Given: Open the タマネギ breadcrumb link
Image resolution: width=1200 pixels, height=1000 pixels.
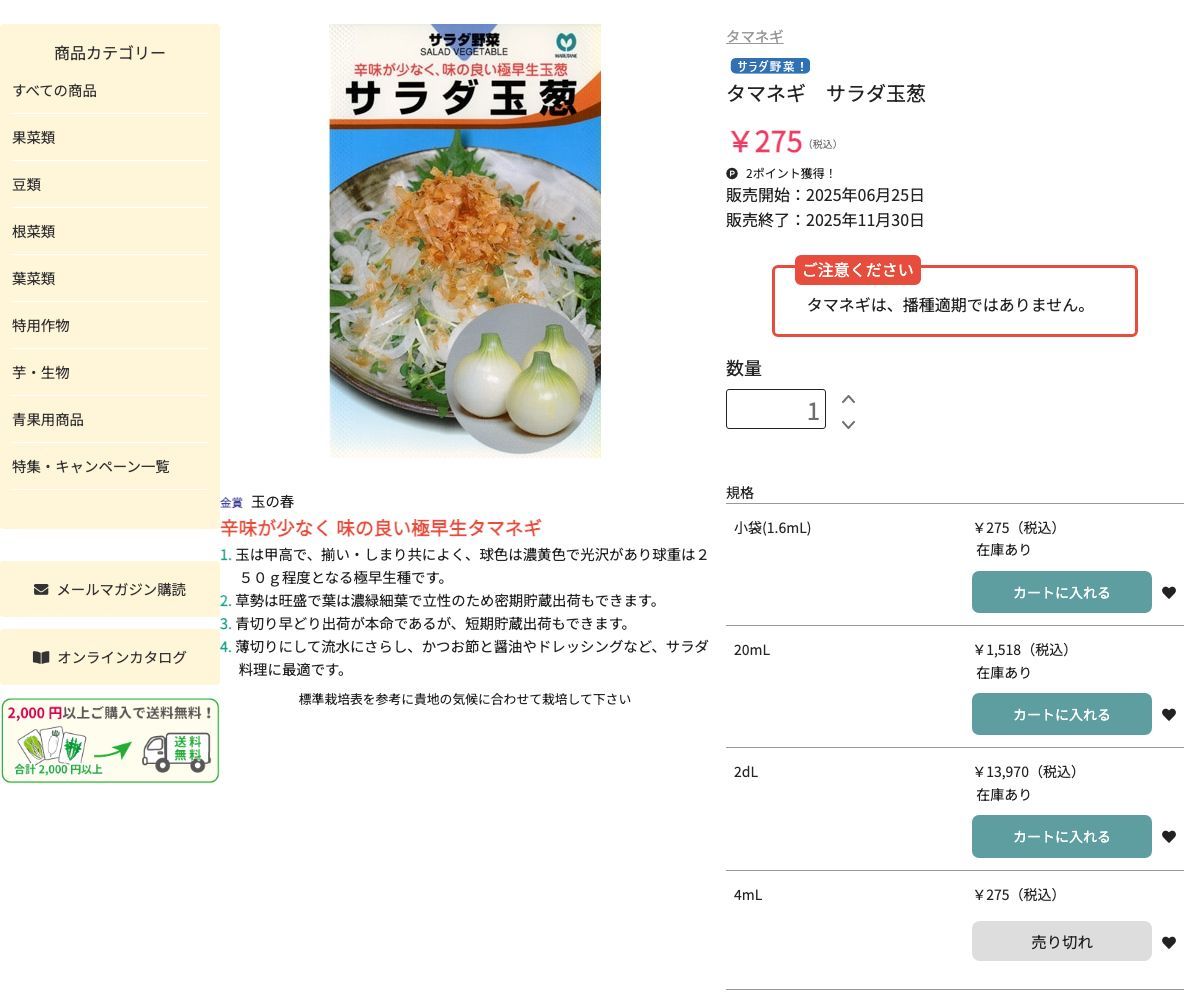Looking at the screenshot, I should click(x=754, y=36).
